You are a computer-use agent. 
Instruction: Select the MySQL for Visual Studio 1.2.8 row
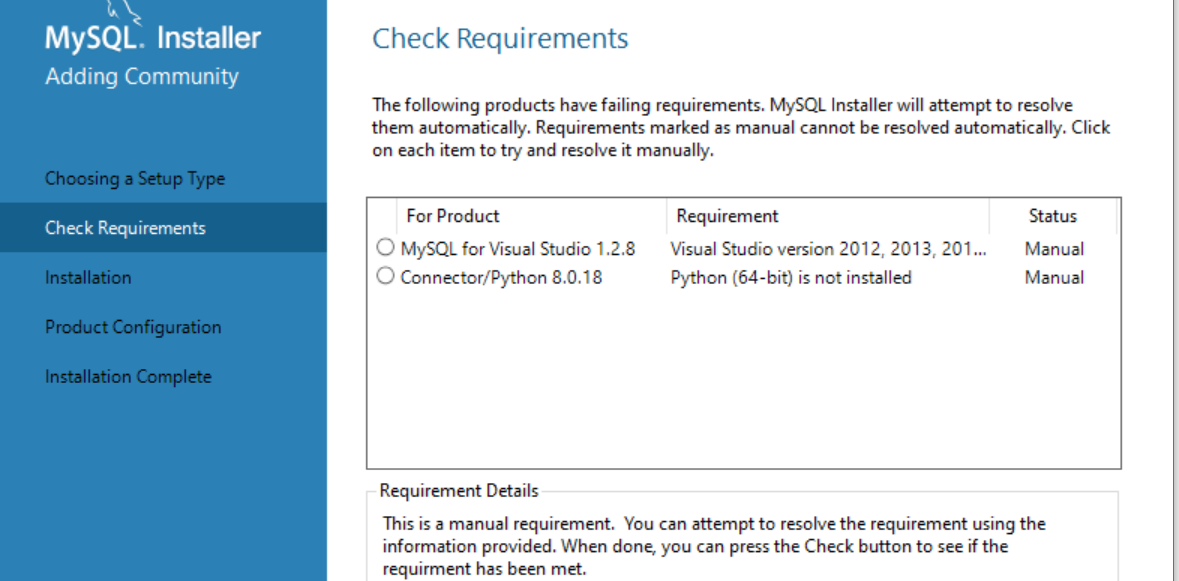click(x=518, y=248)
